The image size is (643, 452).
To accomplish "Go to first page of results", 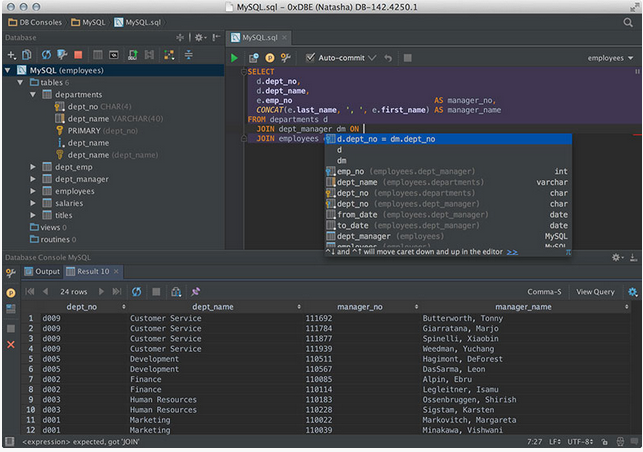I will click(30, 291).
